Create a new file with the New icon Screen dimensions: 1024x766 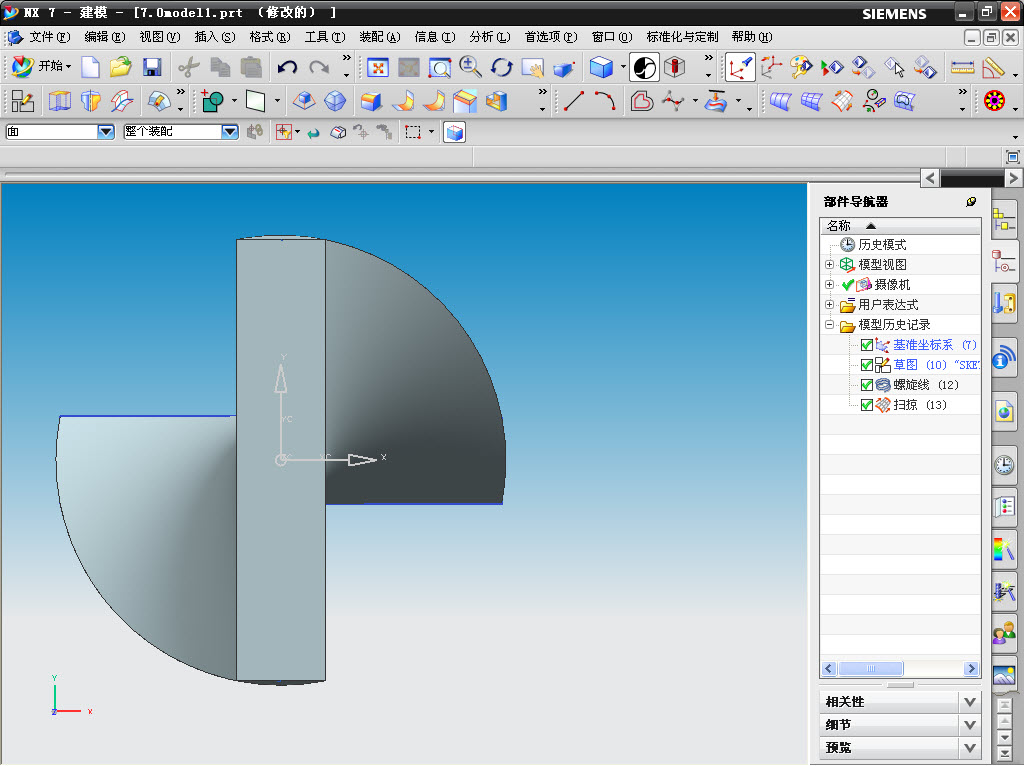pyautogui.click(x=90, y=67)
